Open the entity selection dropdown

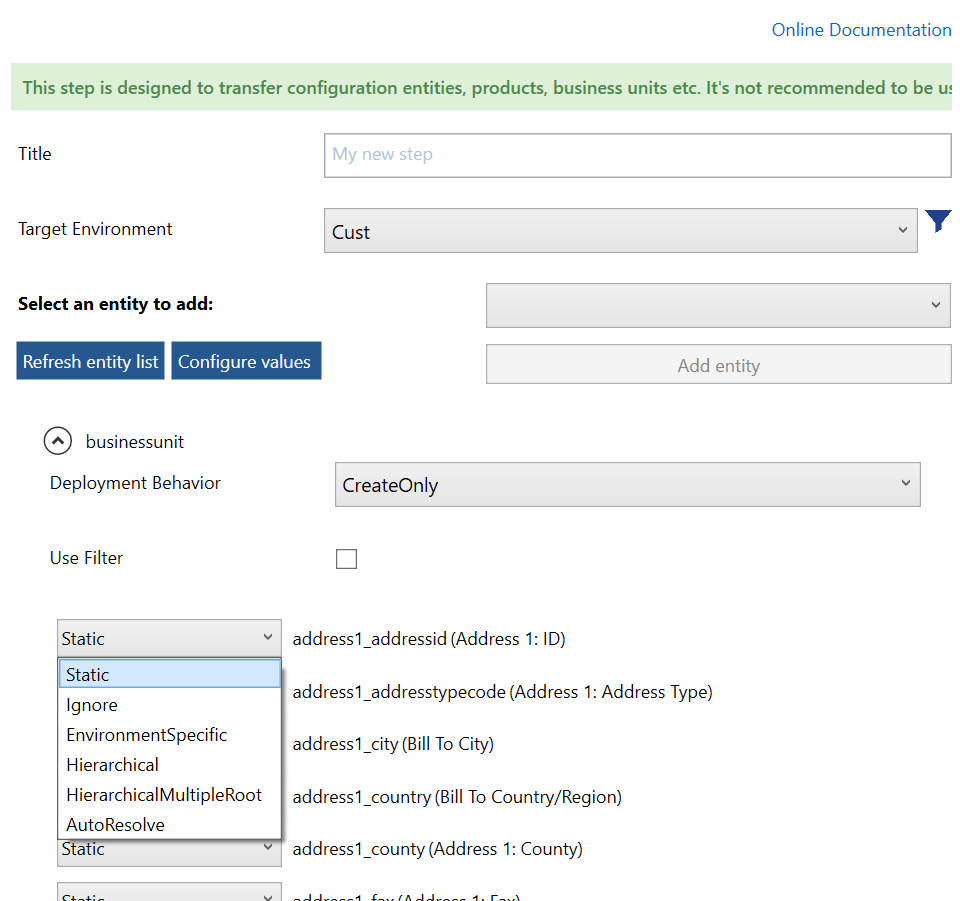(717, 305)
